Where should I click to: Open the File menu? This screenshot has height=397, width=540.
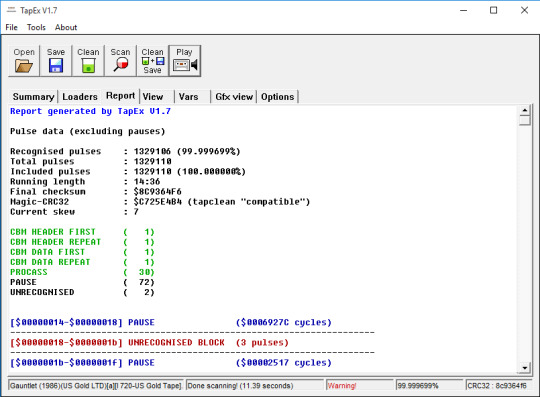[11, 27]
